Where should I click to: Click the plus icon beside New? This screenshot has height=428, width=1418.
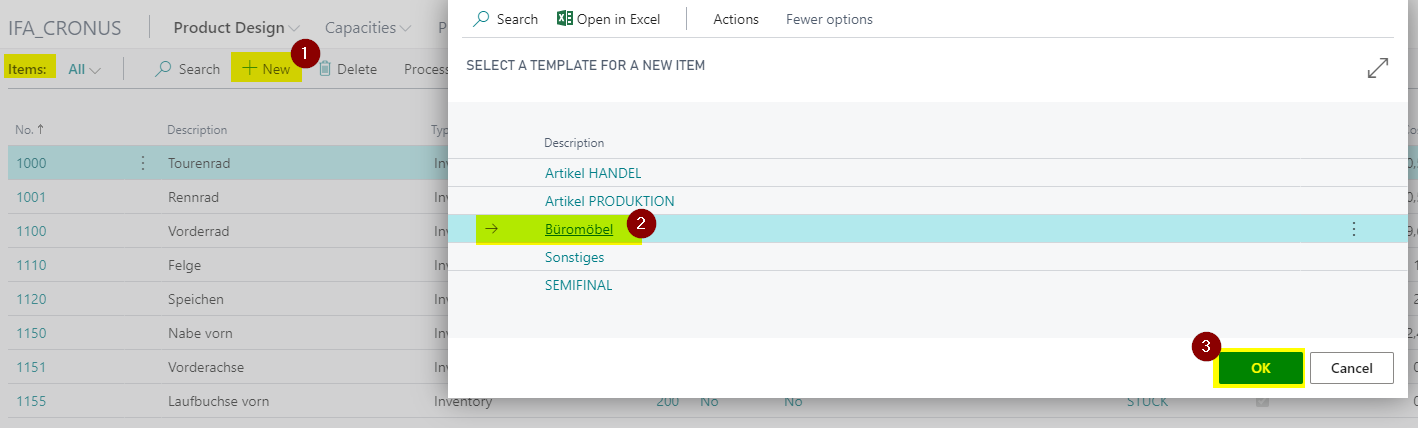pyautogui.click(x=250, y=69)
